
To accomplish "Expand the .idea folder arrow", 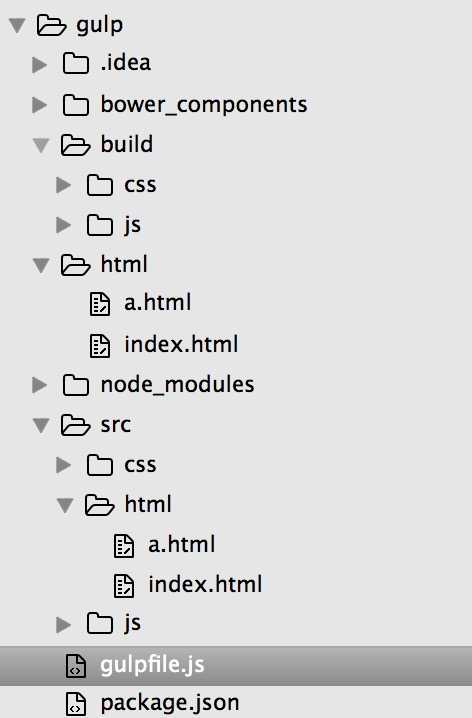I will click(x=40, y=65).
